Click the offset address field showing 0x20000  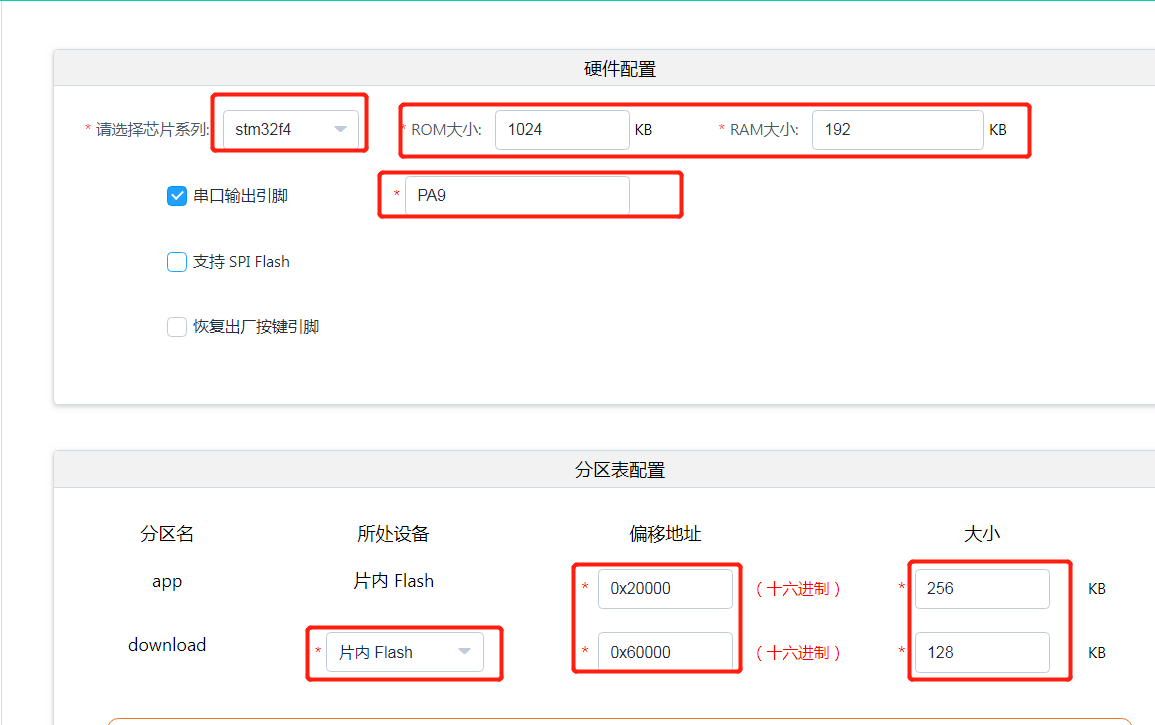coord(665,588)
